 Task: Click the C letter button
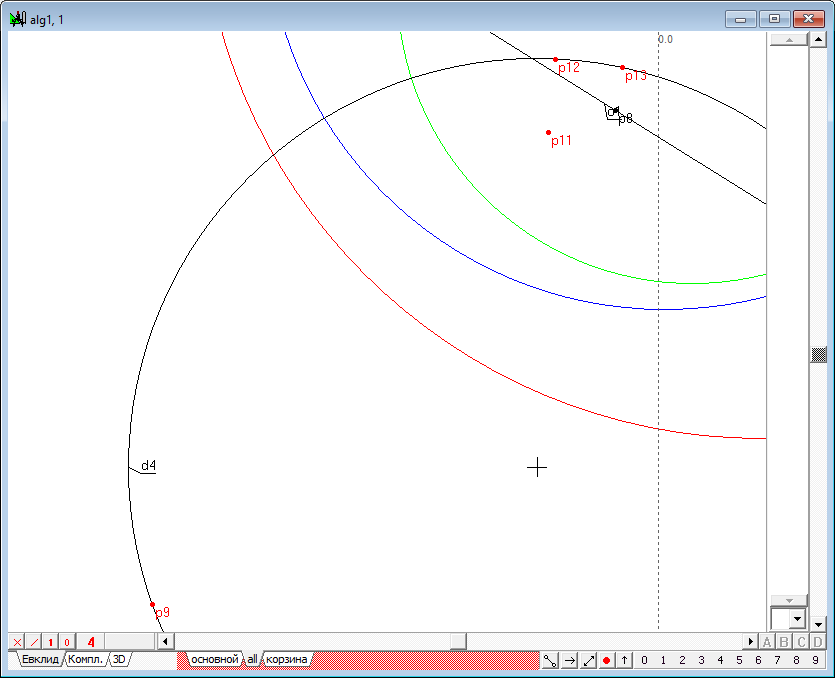(x=800, y=642)
